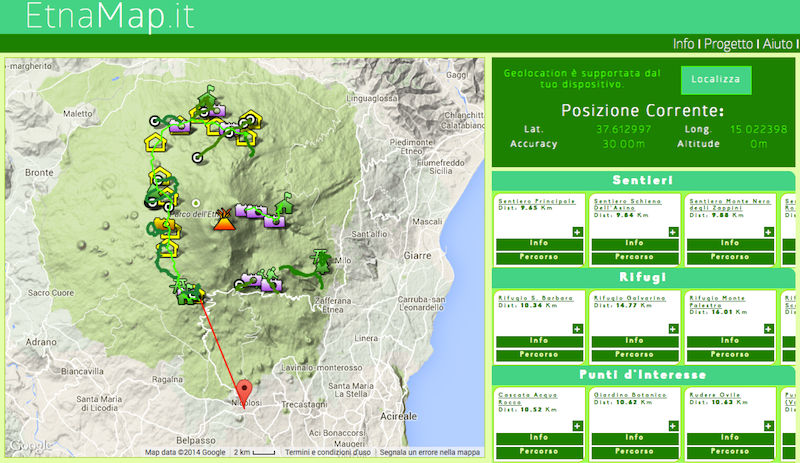
Task: Click the Rifugi section header
Action: click(x=642, y=277)
